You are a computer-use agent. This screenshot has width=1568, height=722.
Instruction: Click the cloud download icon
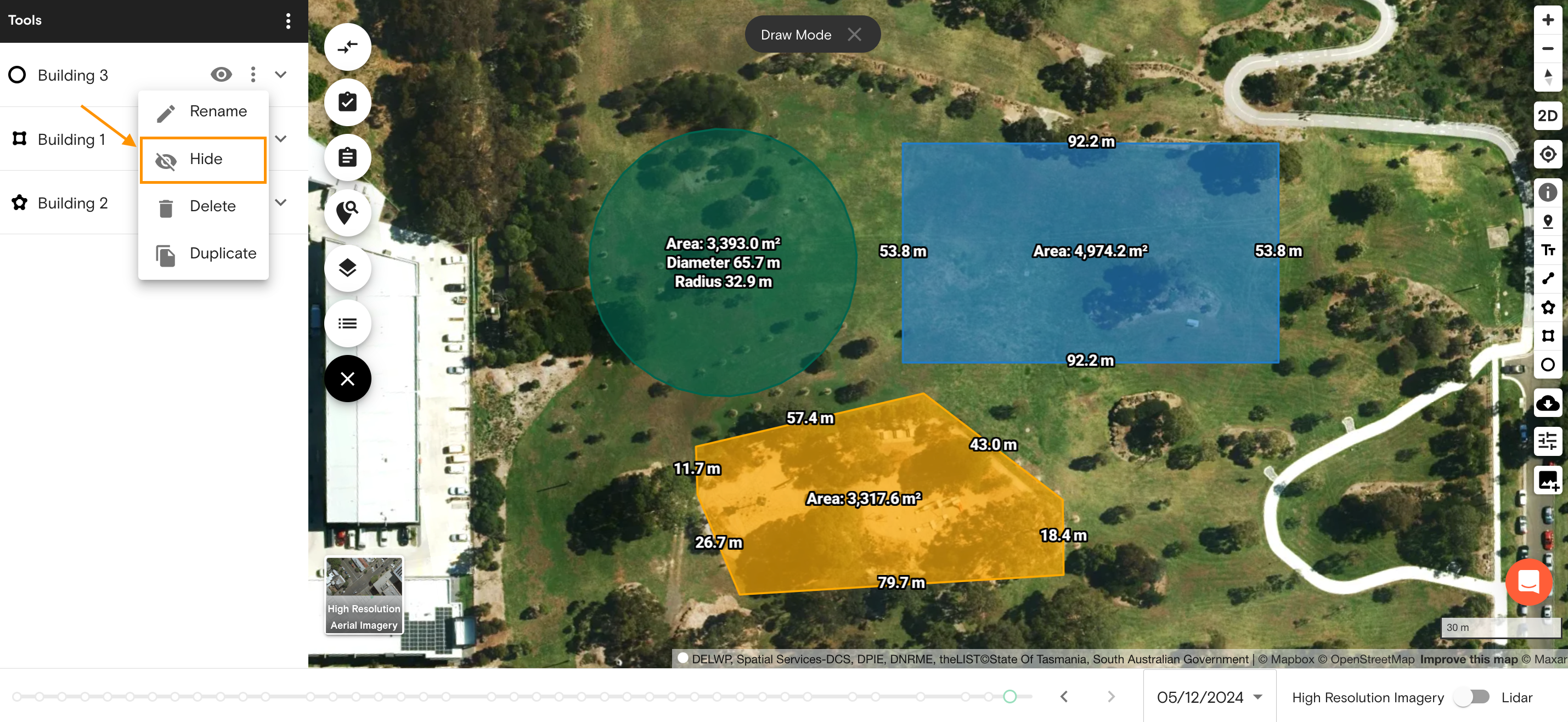point(1547,403)
